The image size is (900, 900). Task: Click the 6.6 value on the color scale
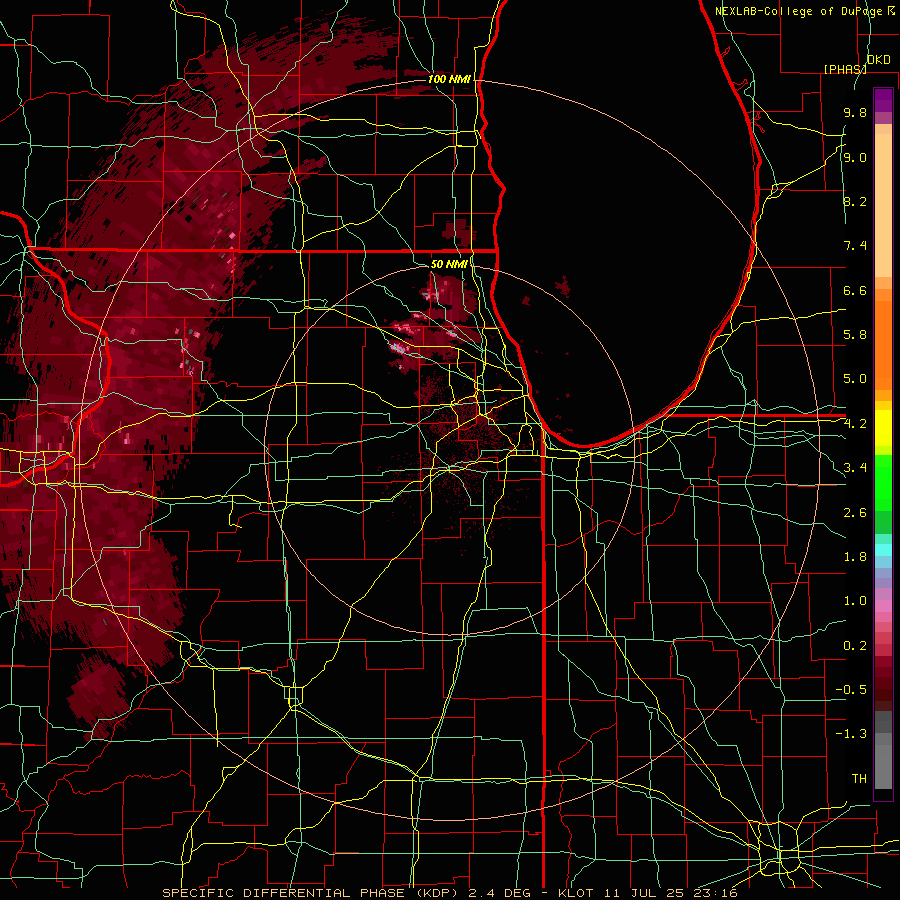(x=855, y=290)
